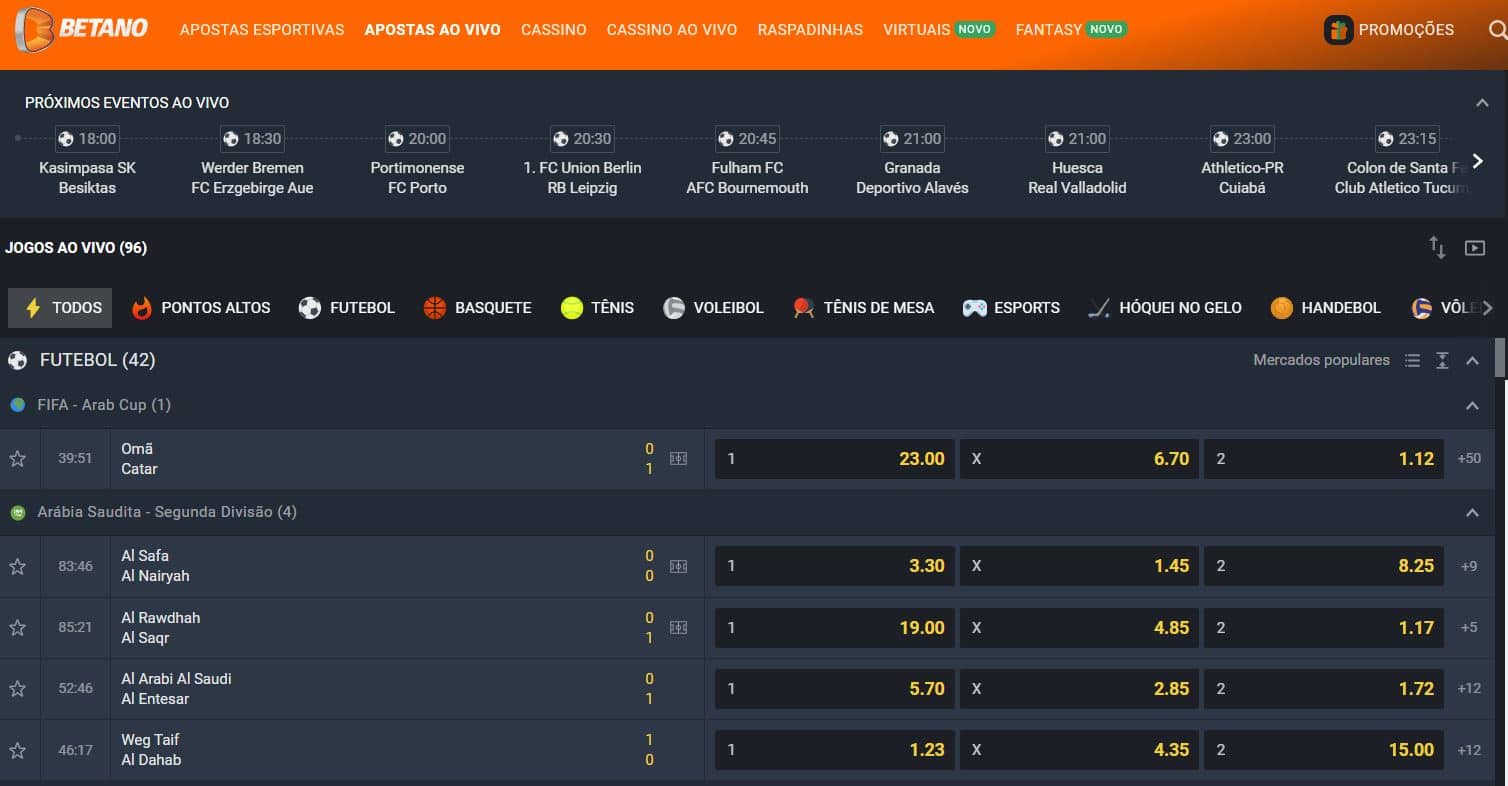Open the Raspadinhas tab

(810, 30)
